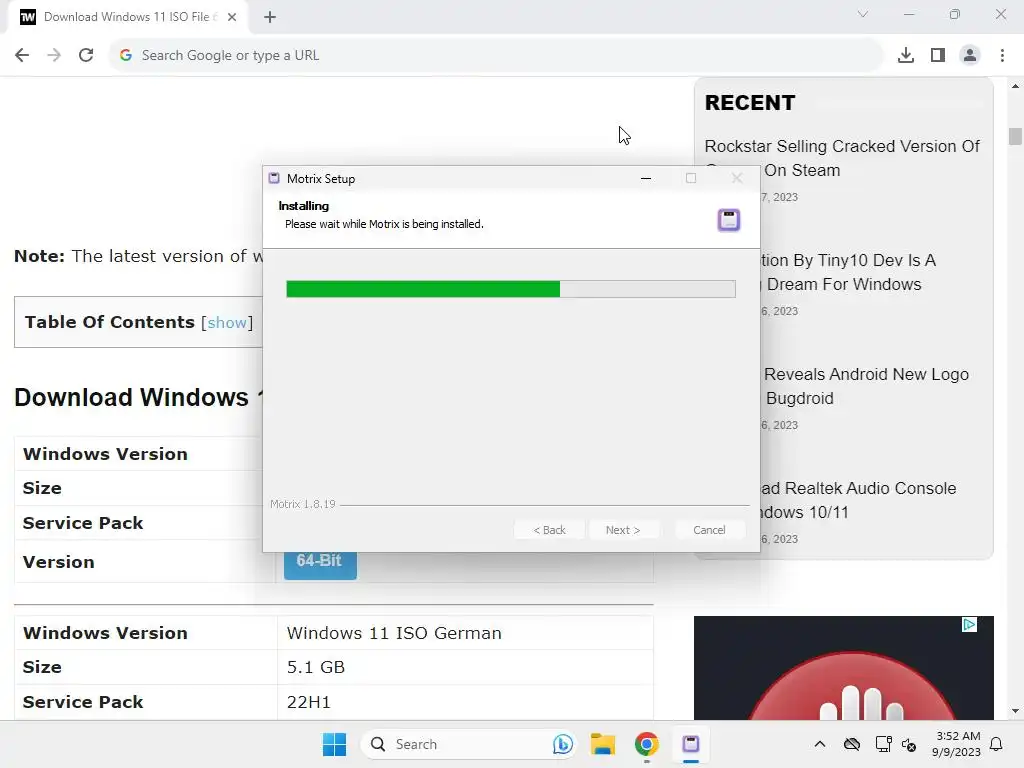Viewport: 1024px width, 768px height.
Task: Click the Motrix Setup taskbar icon
Action: pyautogui.click(x=690, y=744)
